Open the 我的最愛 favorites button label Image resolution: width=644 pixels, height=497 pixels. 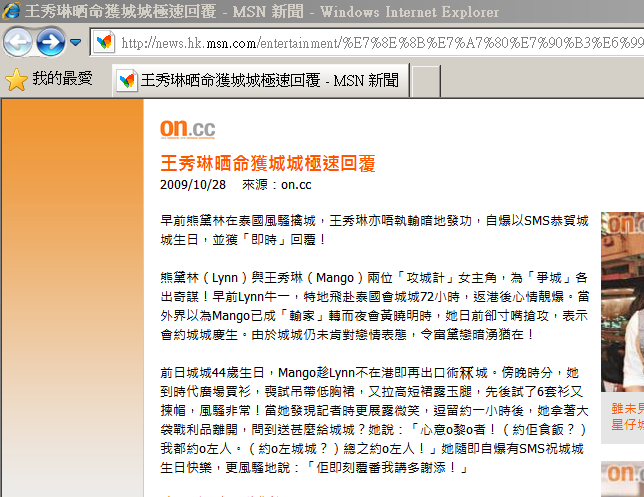(62, 78)
